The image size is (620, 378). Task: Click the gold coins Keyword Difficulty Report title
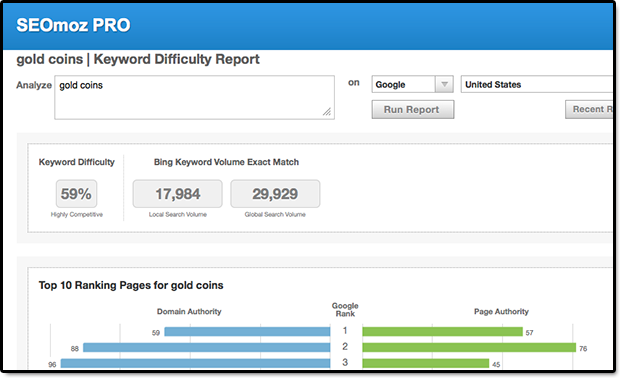pyautogui.click(x=138, y=59)
